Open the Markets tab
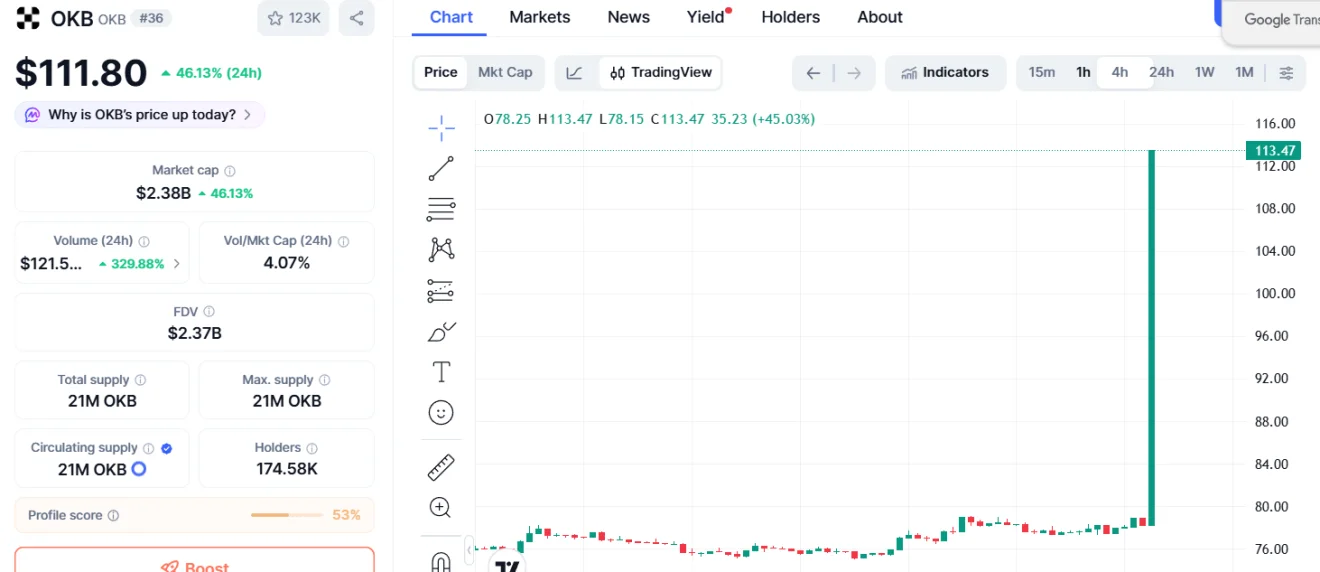Image resolution: width=1320 pixels, height=572 pixels. [x=539, y=17]
